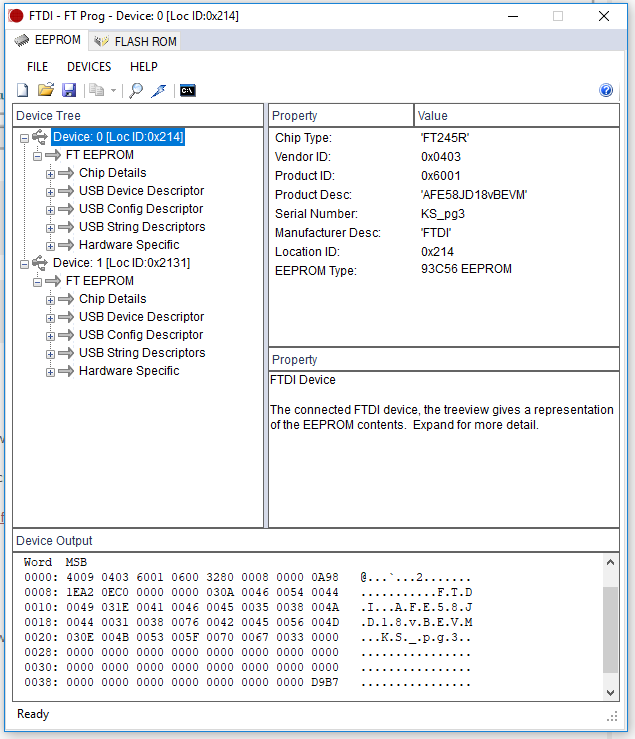This screenshot has width=635, height=739.
Task: Collapse Device: 1 tree node
Action: pos(25,264)
